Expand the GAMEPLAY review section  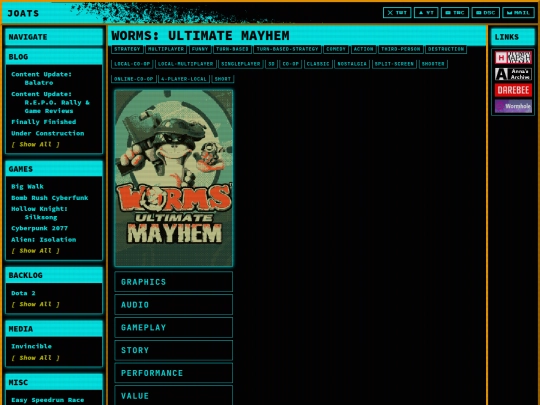pos(174,327)
